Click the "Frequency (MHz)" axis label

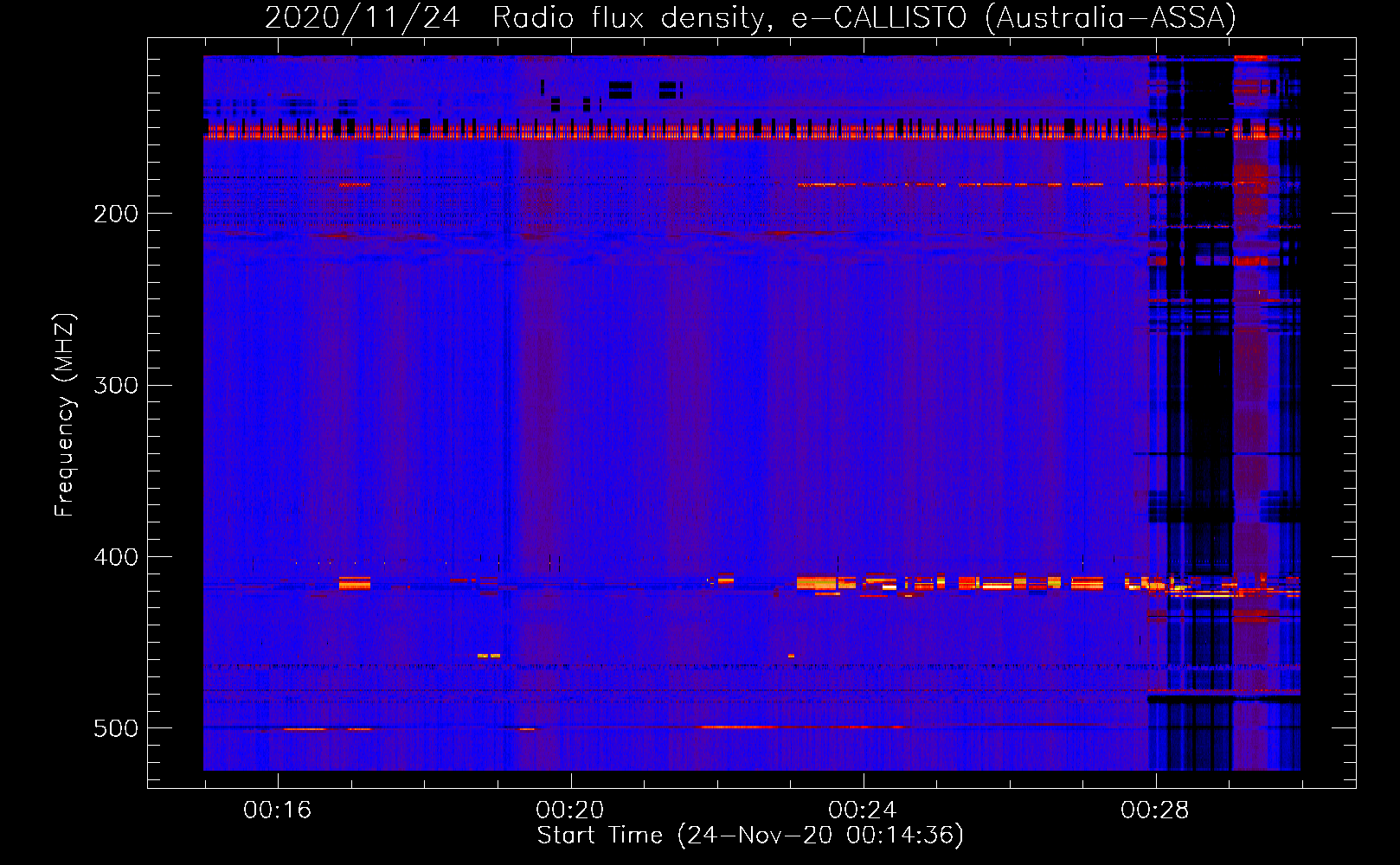pos(65,415)
